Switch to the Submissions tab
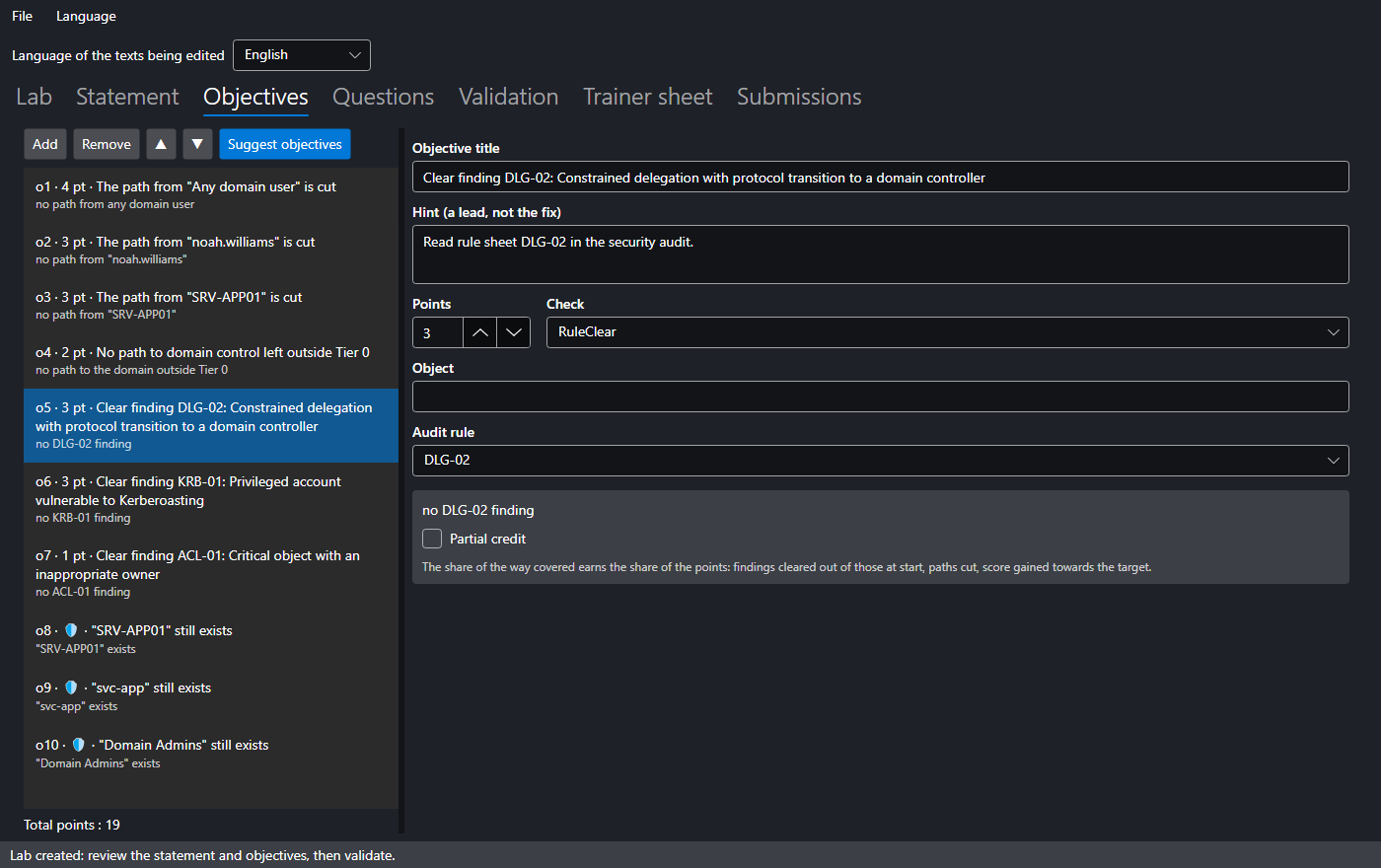Viewport: 1381px width, 868px height. click(799, 97)
